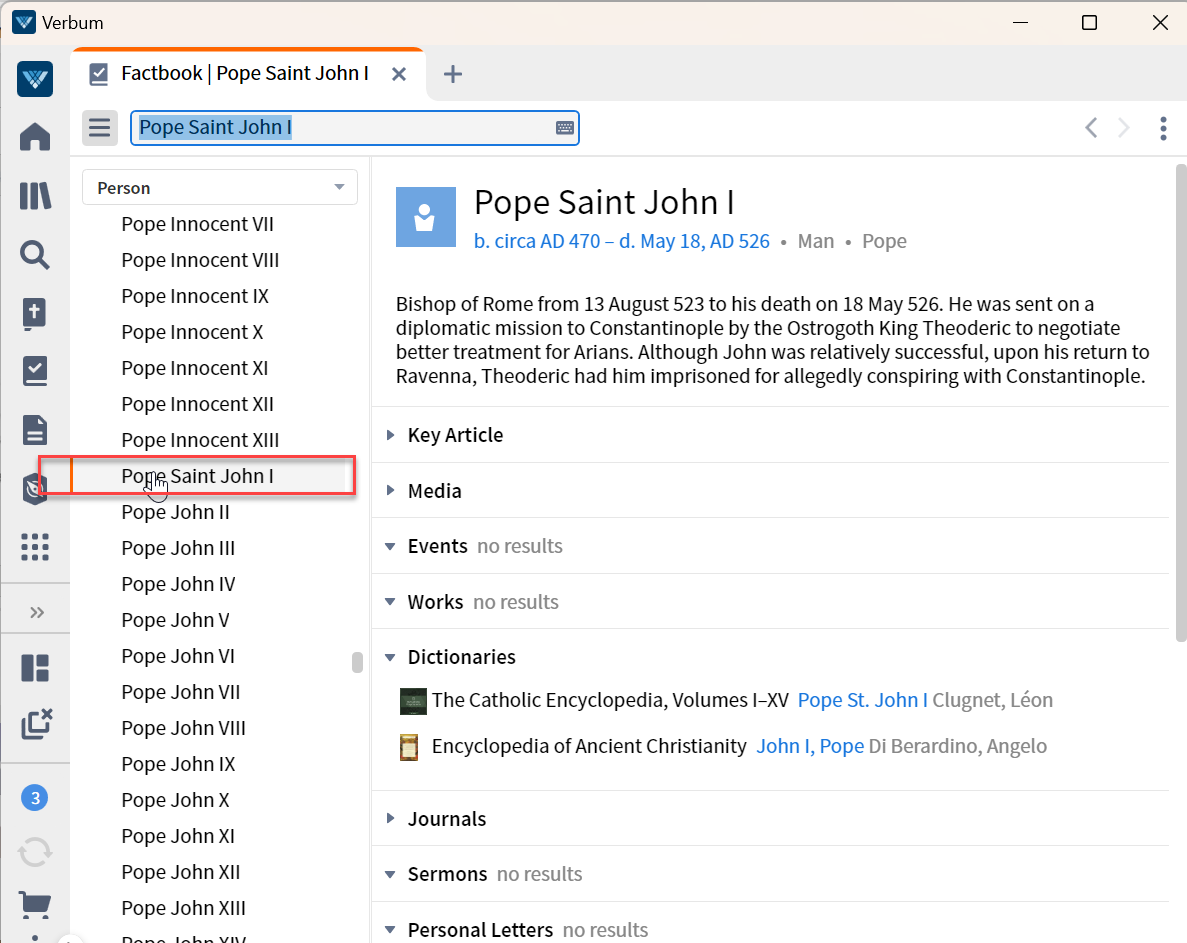
Task: Select Pope John VI in list
Action: coord(178,656)
